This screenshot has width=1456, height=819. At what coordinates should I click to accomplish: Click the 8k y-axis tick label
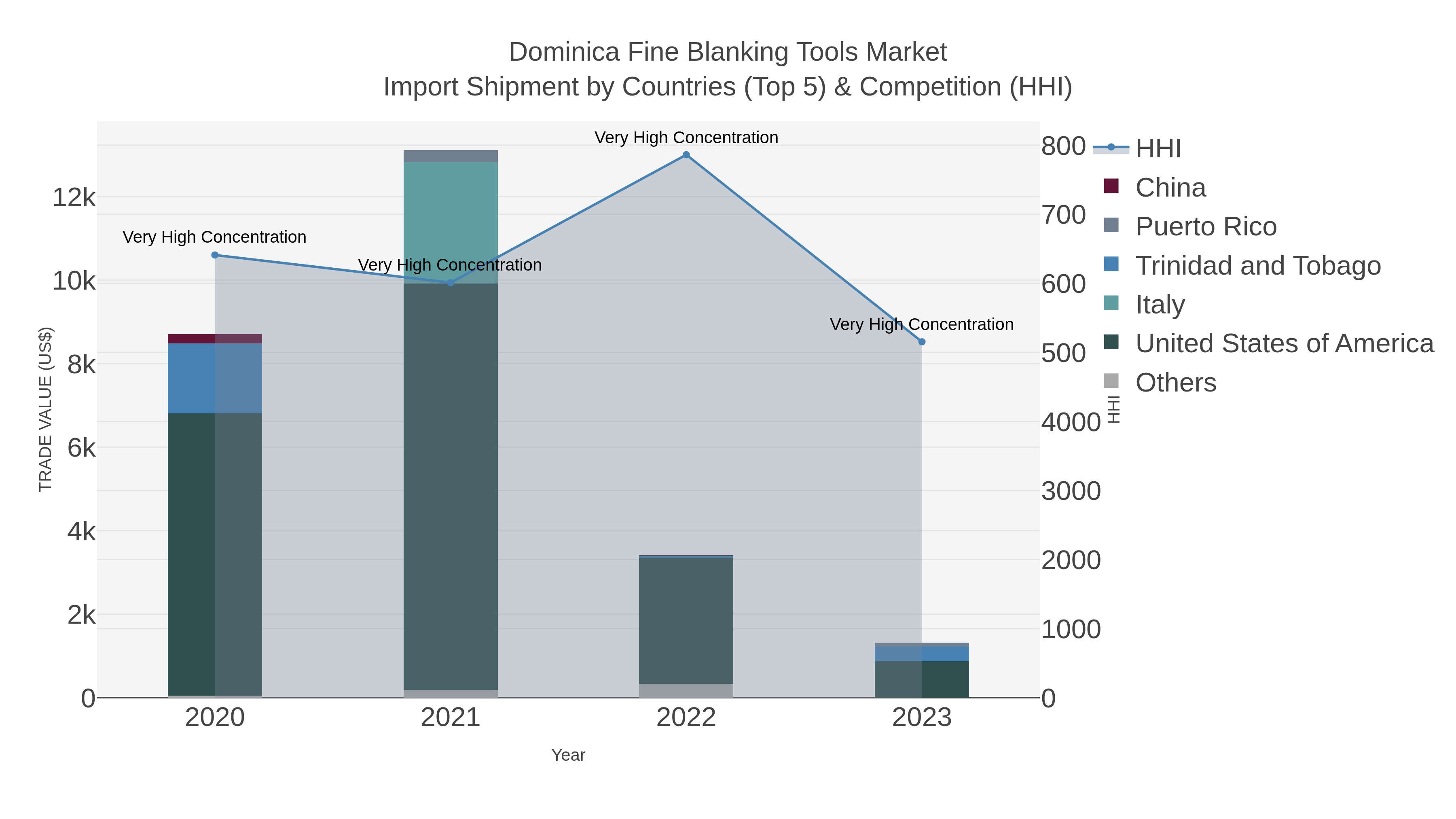81,364
